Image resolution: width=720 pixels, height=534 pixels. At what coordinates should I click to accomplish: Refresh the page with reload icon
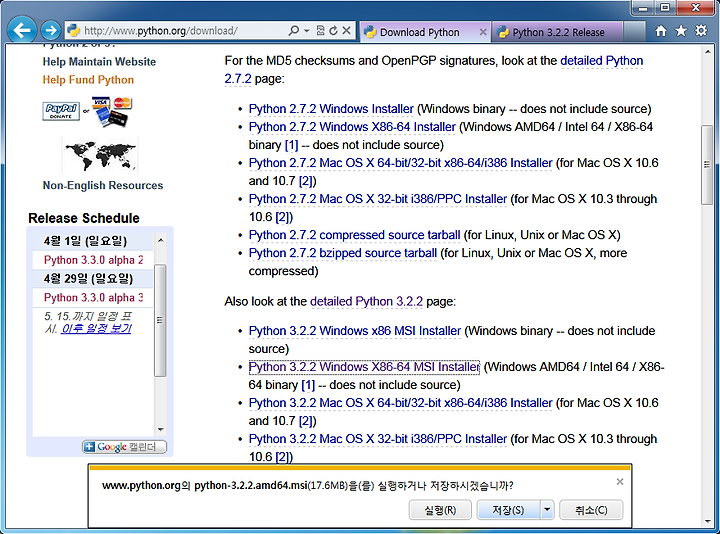[333, 30]
